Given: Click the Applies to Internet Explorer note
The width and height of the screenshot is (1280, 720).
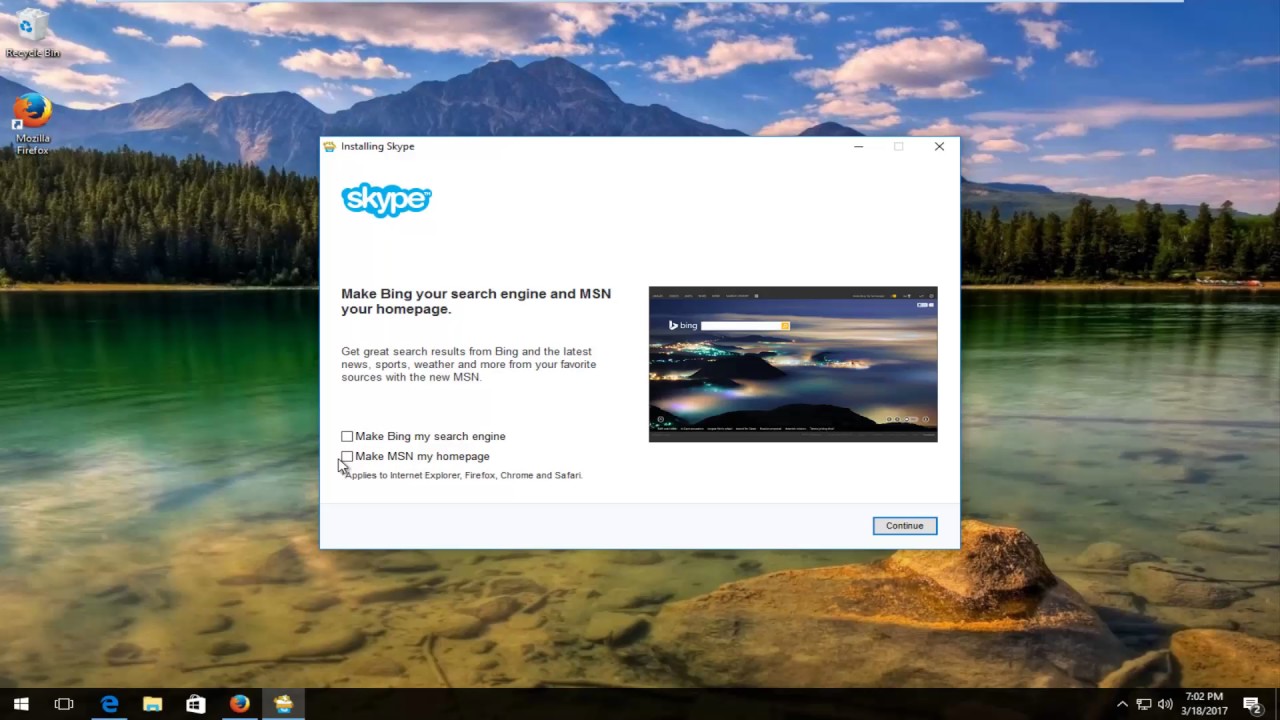Looking at the screenshot, I should [463, 475].
